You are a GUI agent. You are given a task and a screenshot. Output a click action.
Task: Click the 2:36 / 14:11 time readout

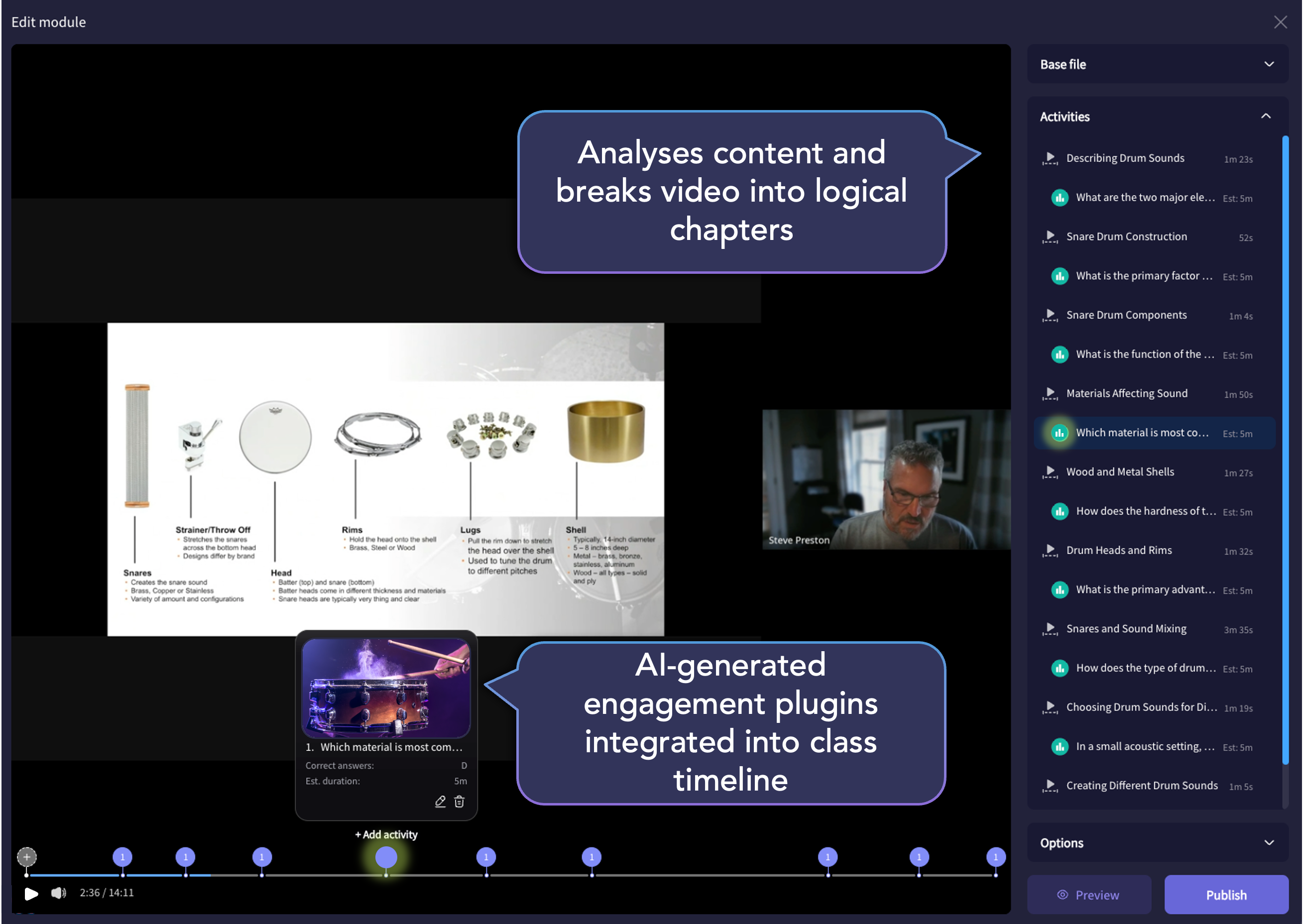click(x=107, y=893)
